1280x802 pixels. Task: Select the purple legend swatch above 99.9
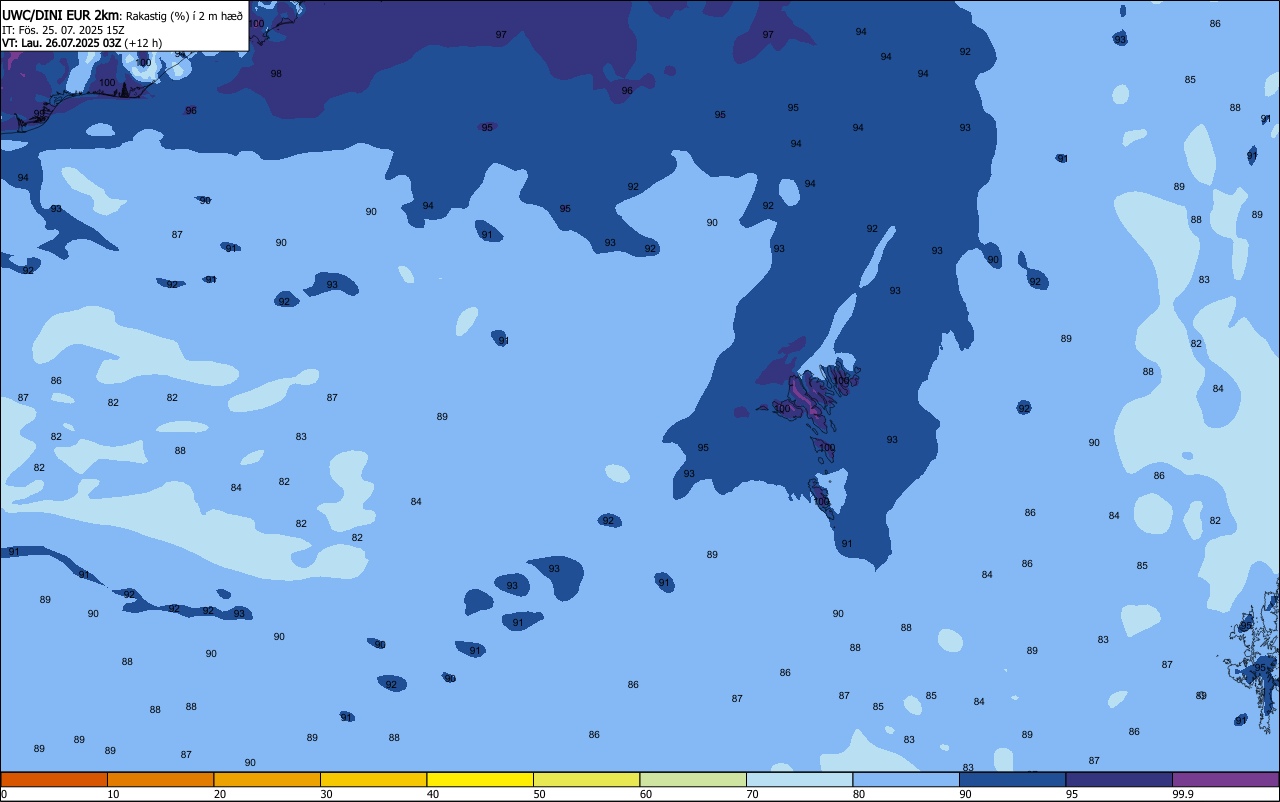click(1225, 779)
